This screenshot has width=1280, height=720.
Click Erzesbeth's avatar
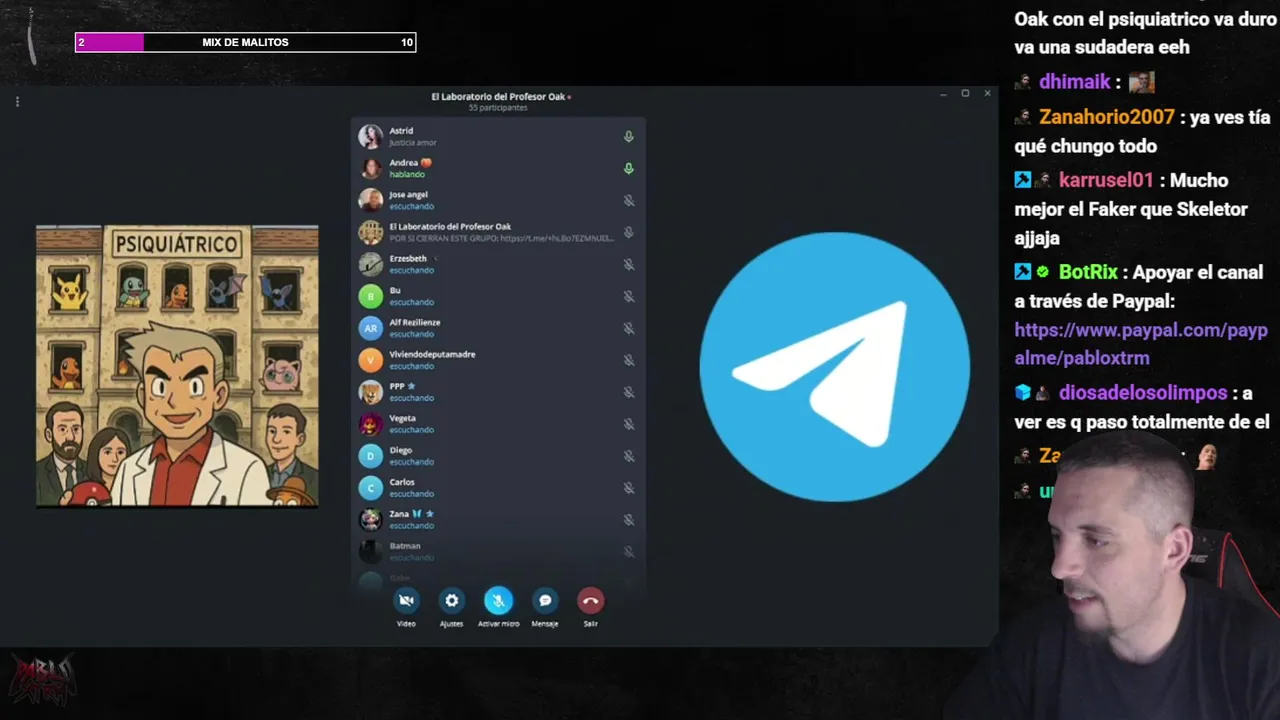pyautogui.click(x=371, y=265)
